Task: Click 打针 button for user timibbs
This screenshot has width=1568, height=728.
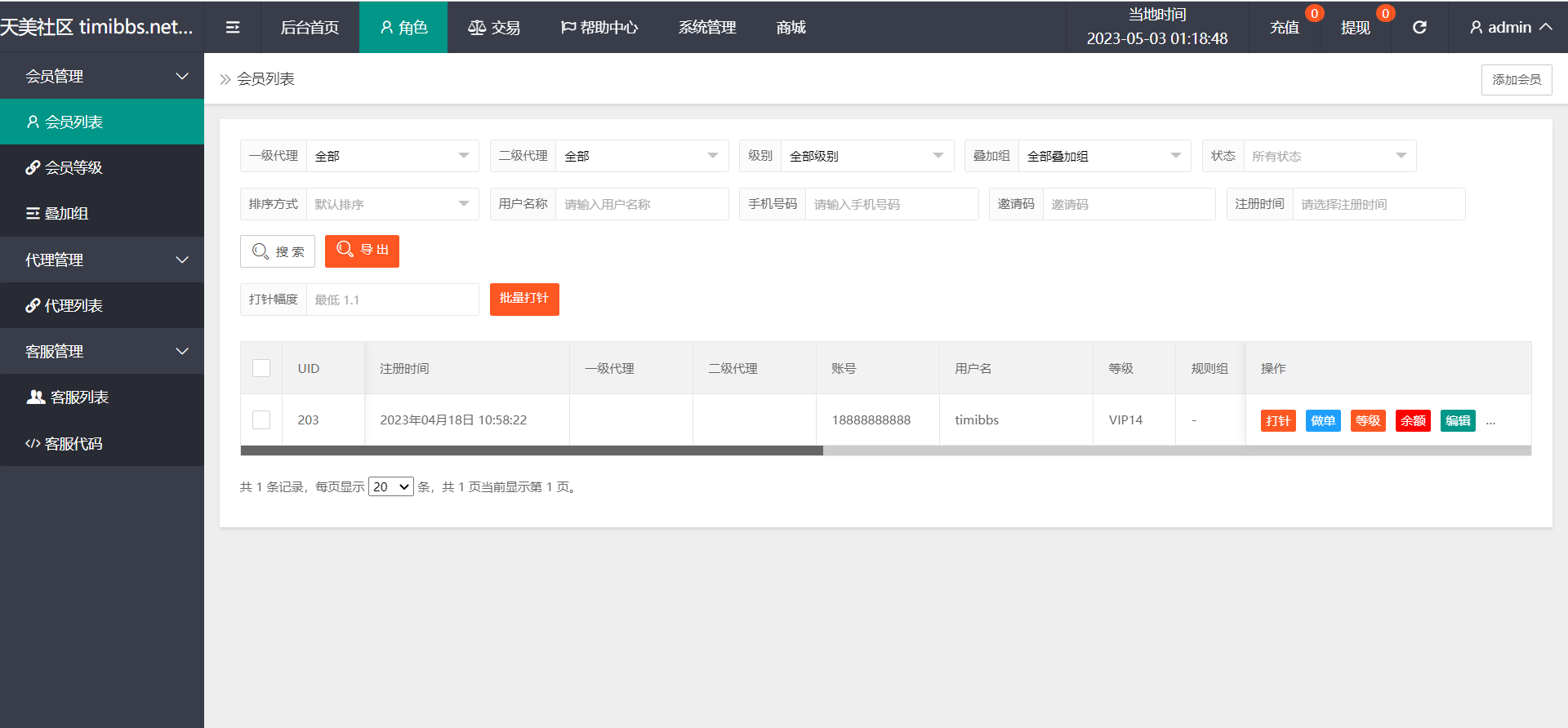Action: click(1278, 421)
